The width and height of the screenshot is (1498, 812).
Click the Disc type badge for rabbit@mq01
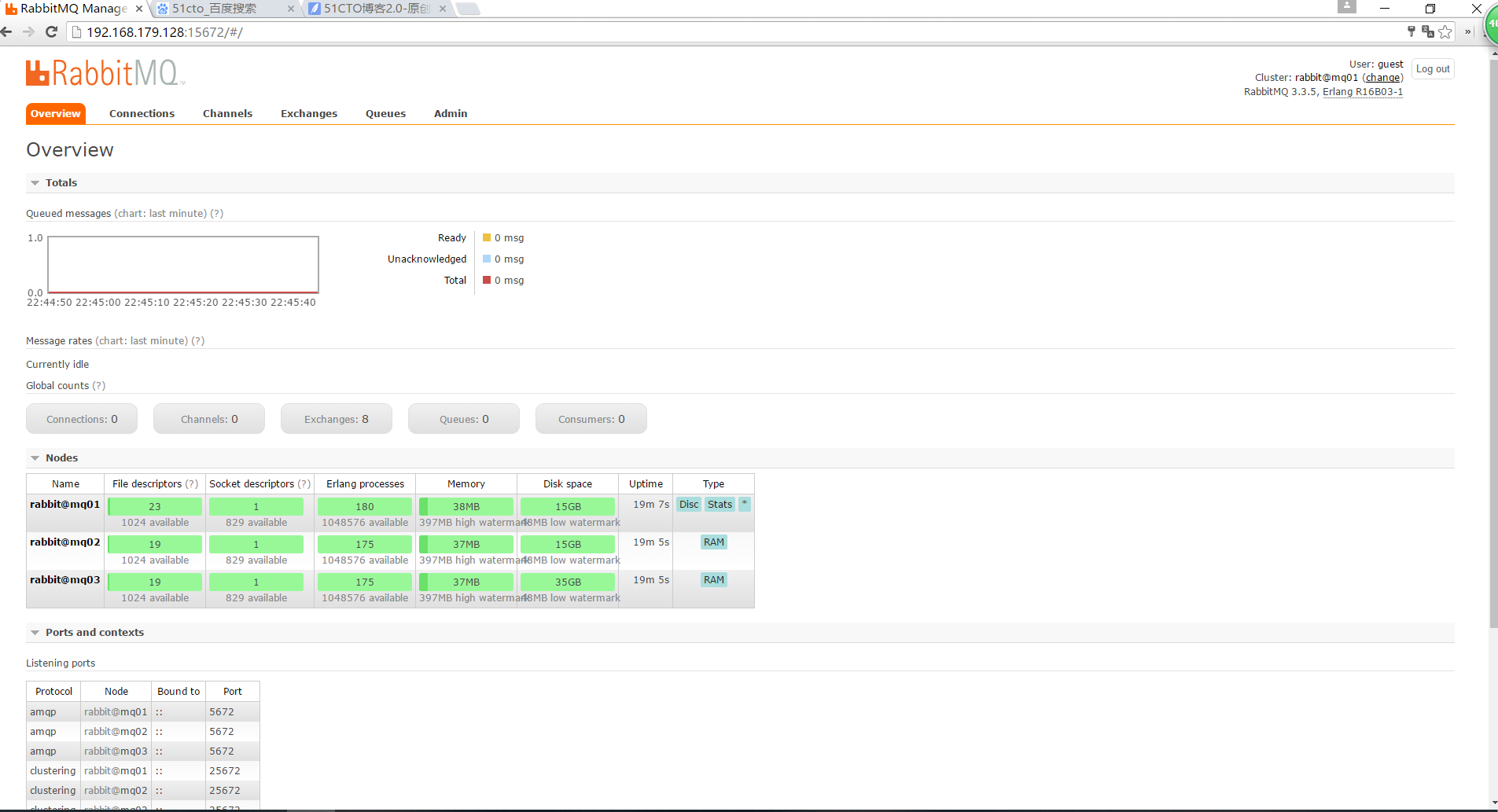689,505
